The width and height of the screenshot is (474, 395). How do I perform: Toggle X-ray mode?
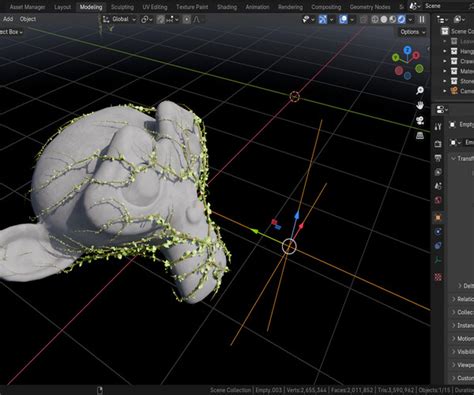pos(363,20)
